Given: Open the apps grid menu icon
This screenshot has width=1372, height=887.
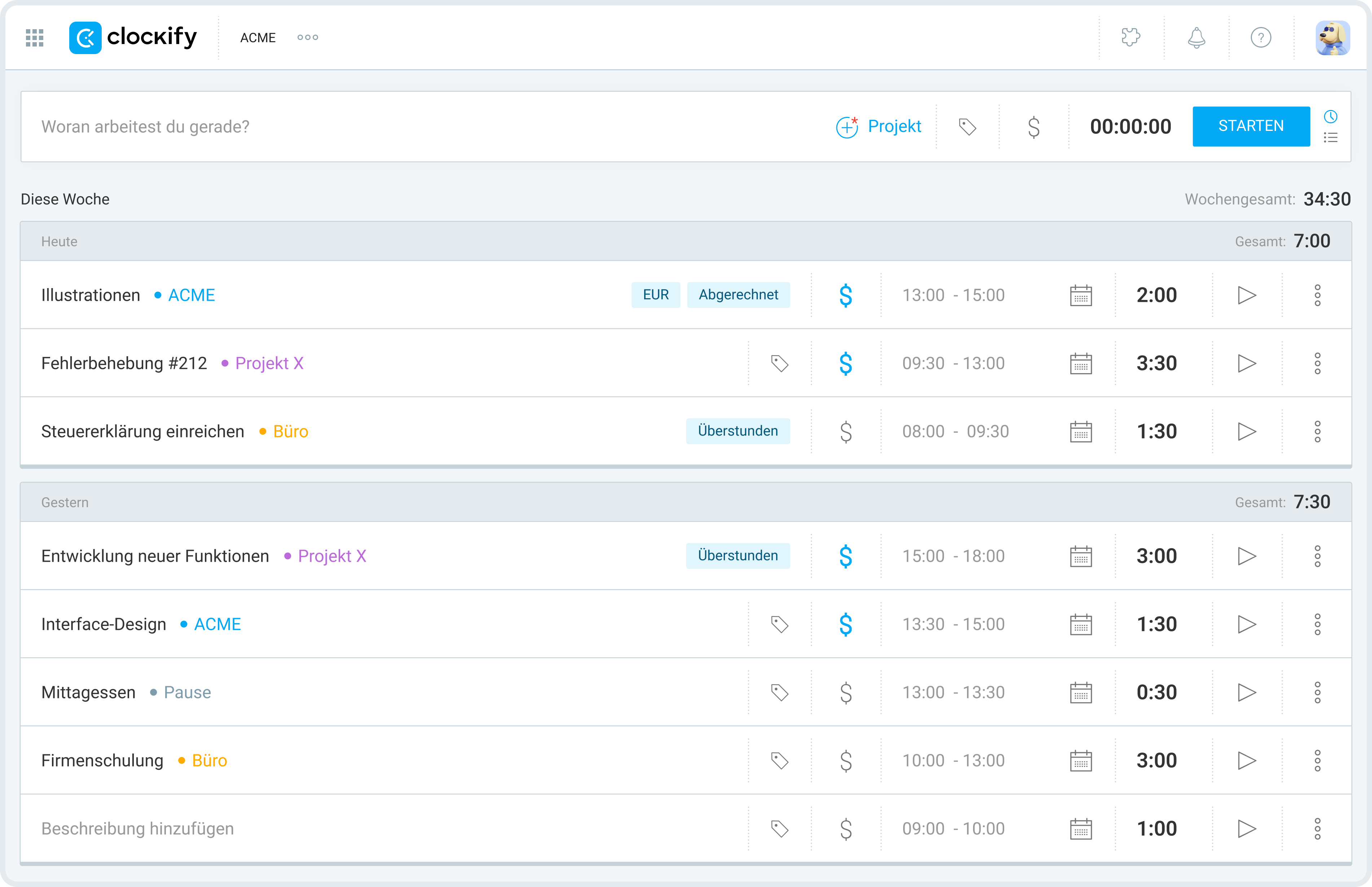Looking at the screenshot, I should (35, 37).
